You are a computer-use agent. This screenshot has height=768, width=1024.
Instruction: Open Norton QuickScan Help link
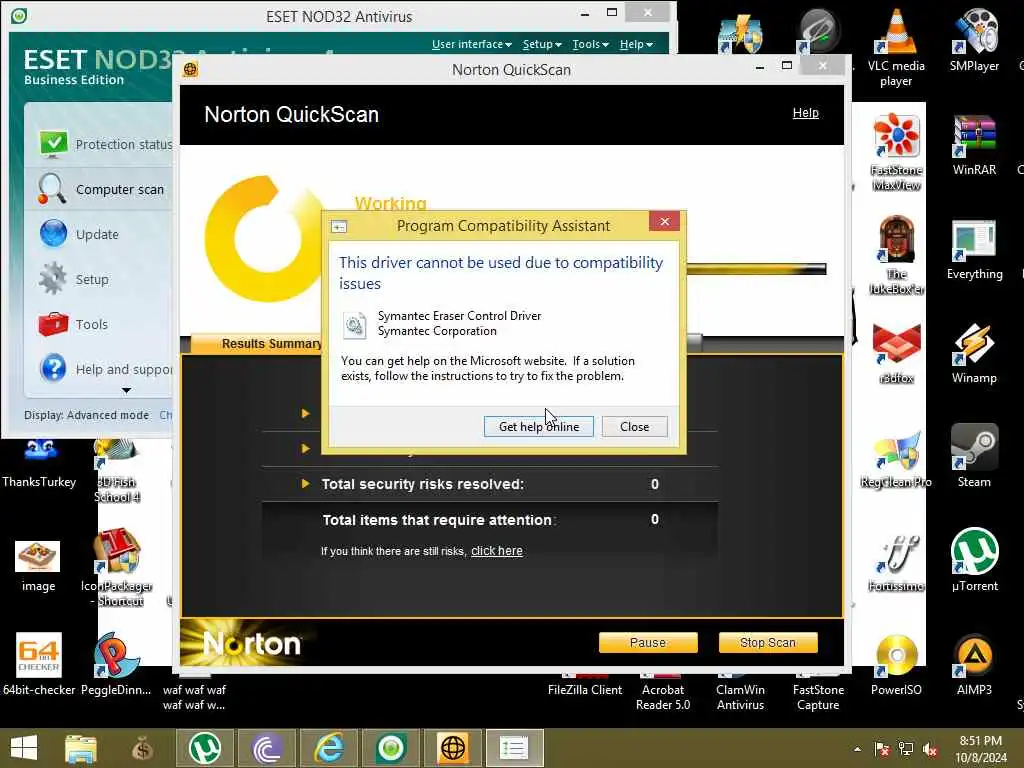805,113
